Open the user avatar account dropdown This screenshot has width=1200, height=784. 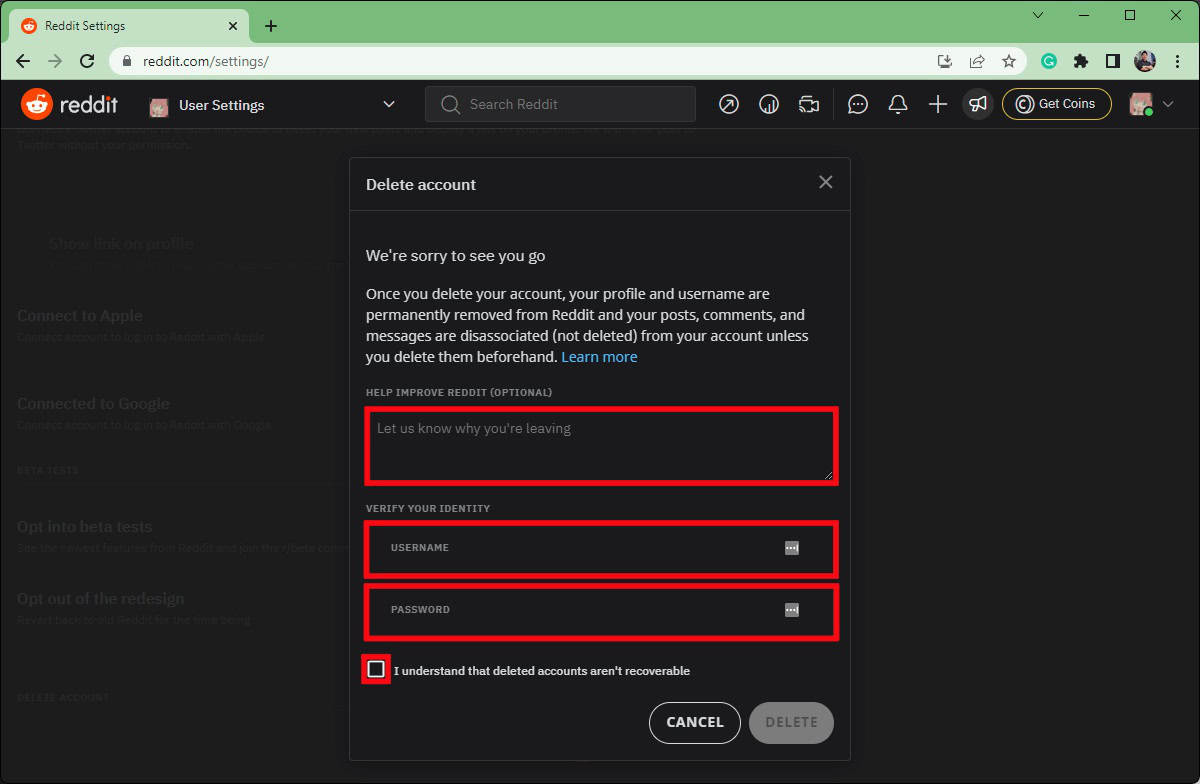1152,104
